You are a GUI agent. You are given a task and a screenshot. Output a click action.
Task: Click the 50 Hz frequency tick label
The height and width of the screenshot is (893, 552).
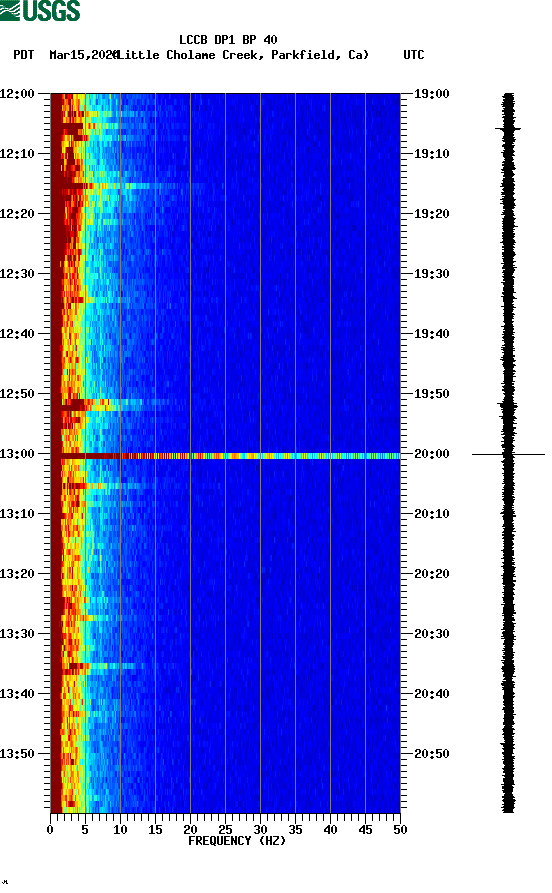point(400,830)
